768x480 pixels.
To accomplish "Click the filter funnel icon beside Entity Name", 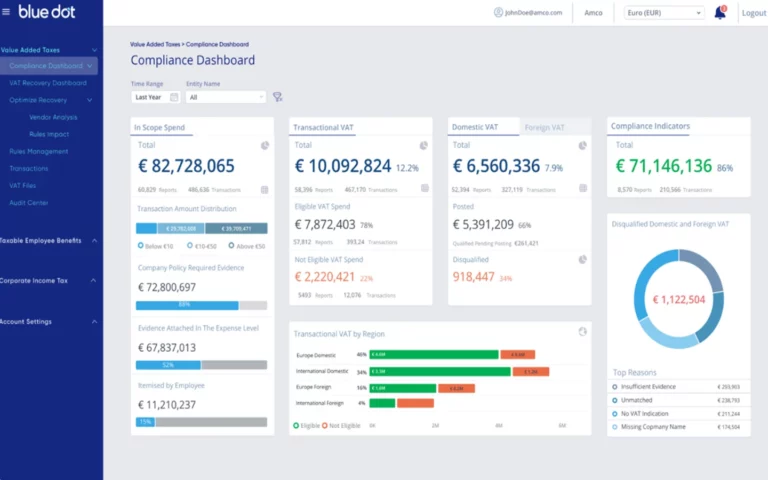I will [x=278, y=97].
